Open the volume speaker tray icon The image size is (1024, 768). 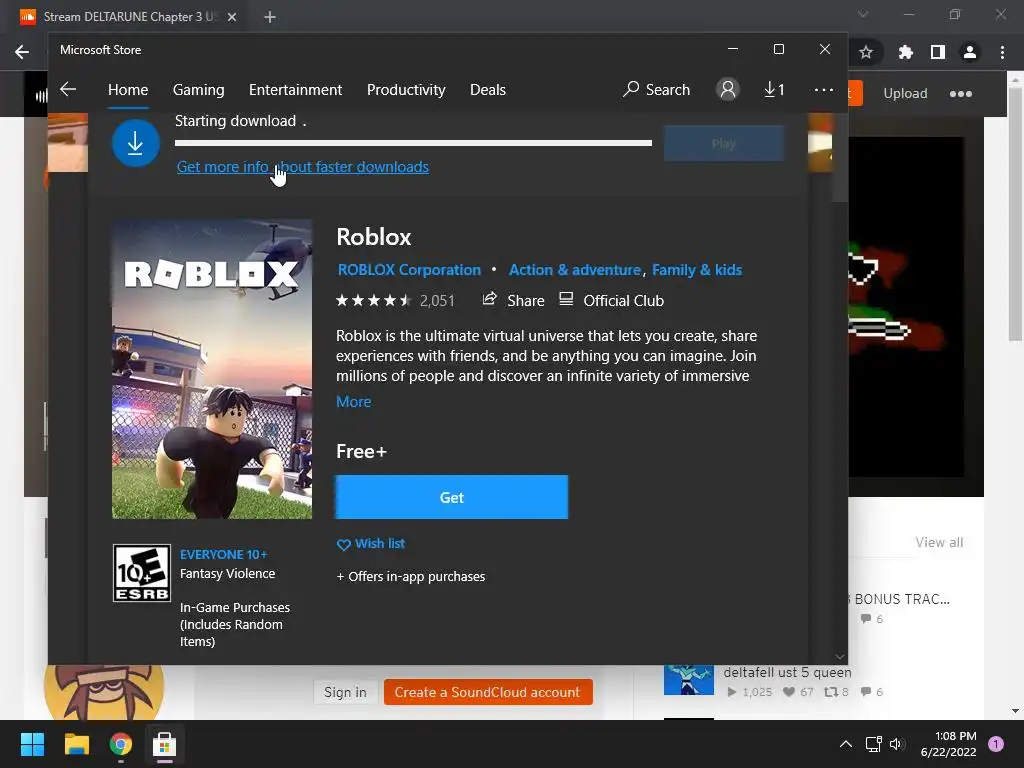point(896,744)
